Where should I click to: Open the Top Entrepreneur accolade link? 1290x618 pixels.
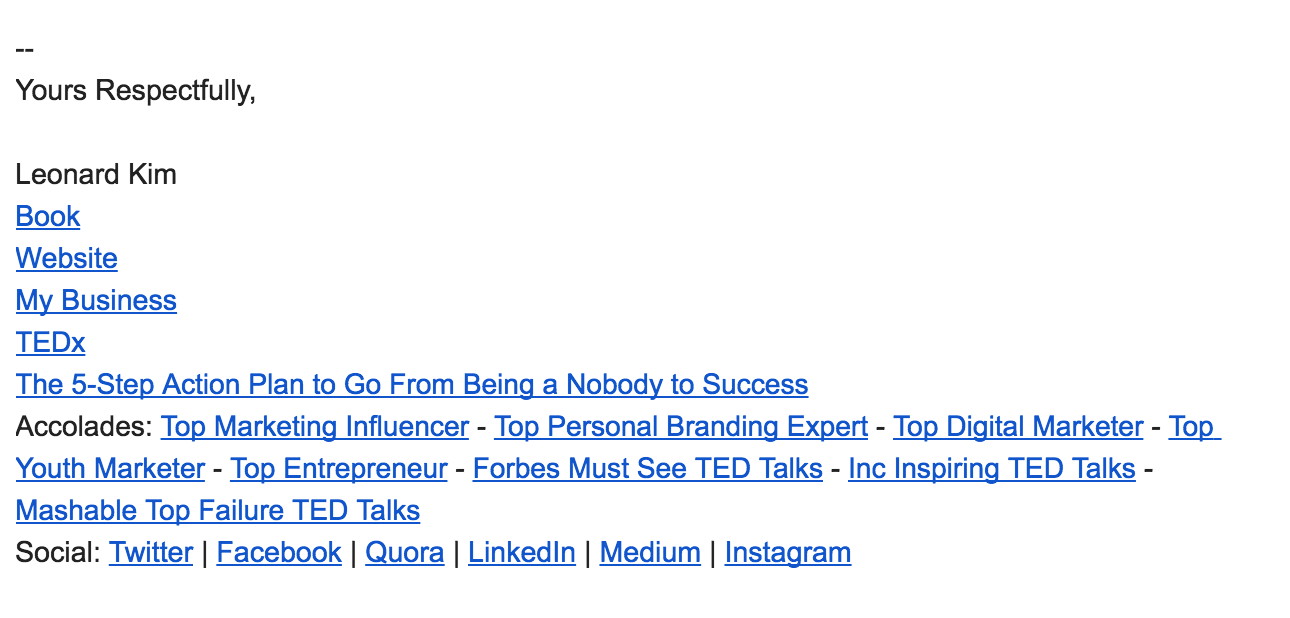point(339,469)
